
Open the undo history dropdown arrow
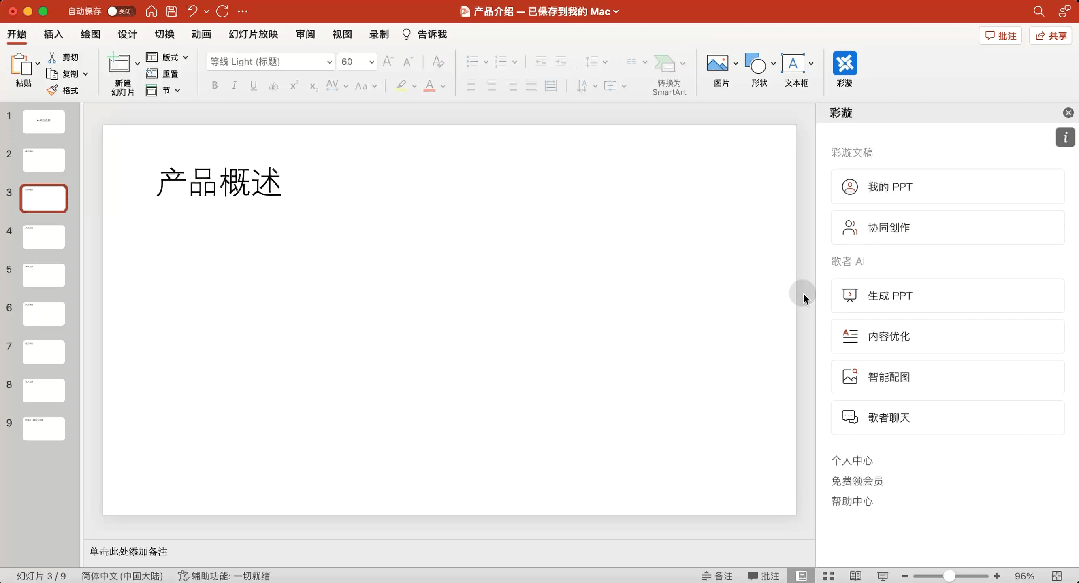pos(206,11)
